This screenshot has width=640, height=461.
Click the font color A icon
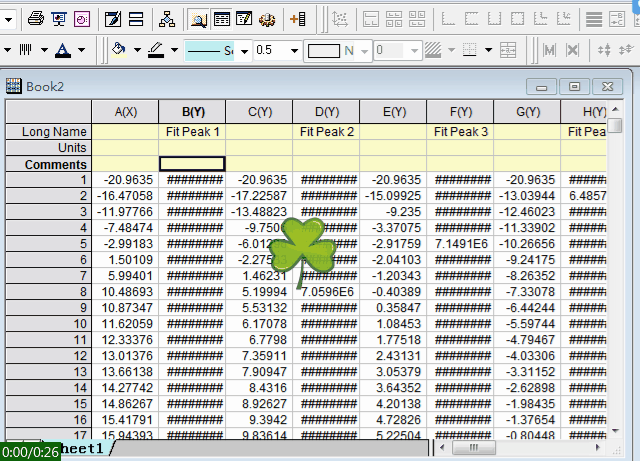click(x=63, y=50)
